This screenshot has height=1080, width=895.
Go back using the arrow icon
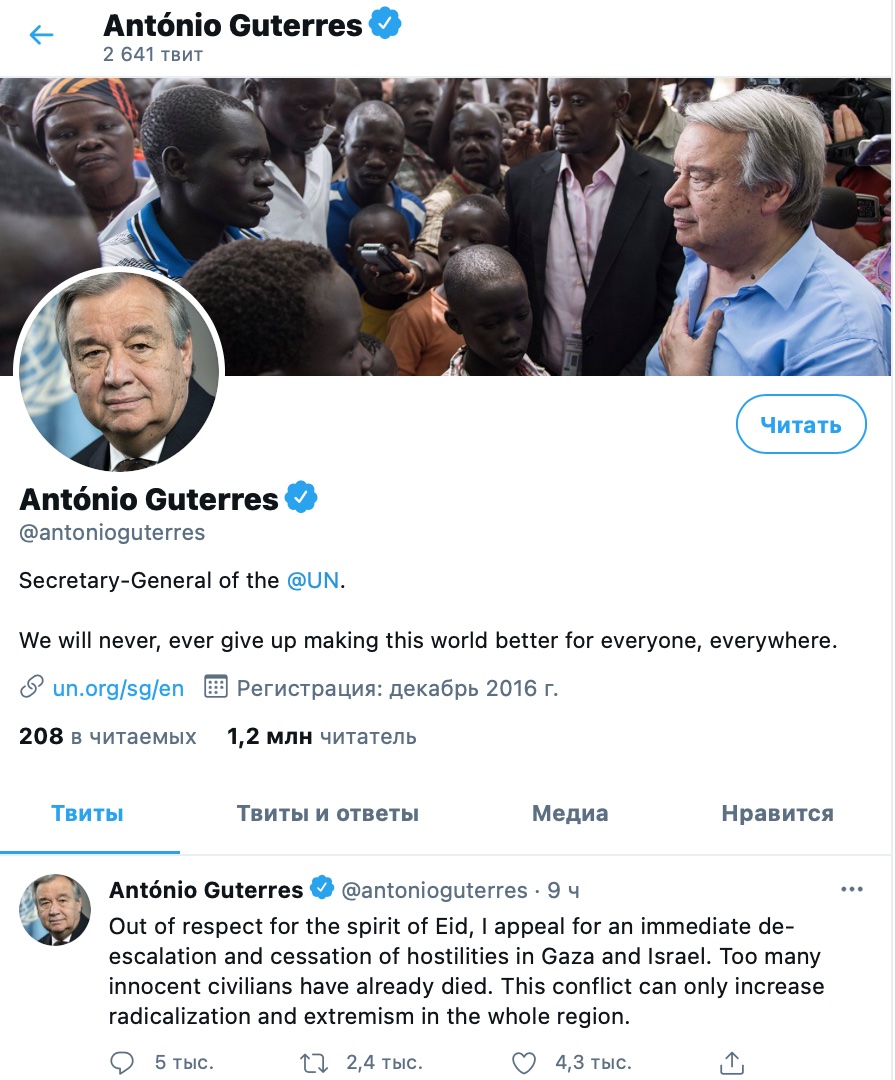tap(41, 34)
